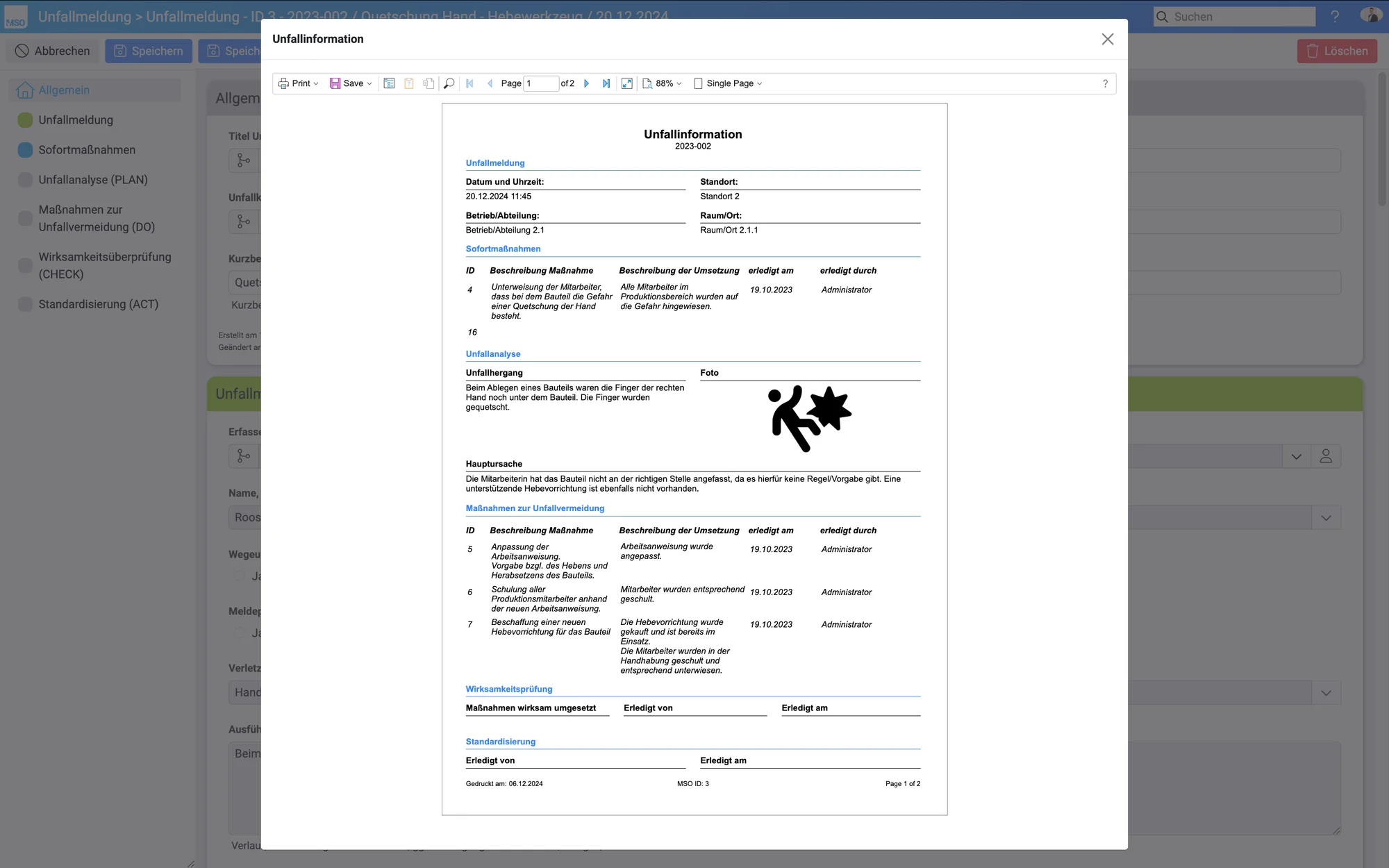The image size is (1389, 868).
Task: Click the MSO logo icon
Action: pos(15,17)
